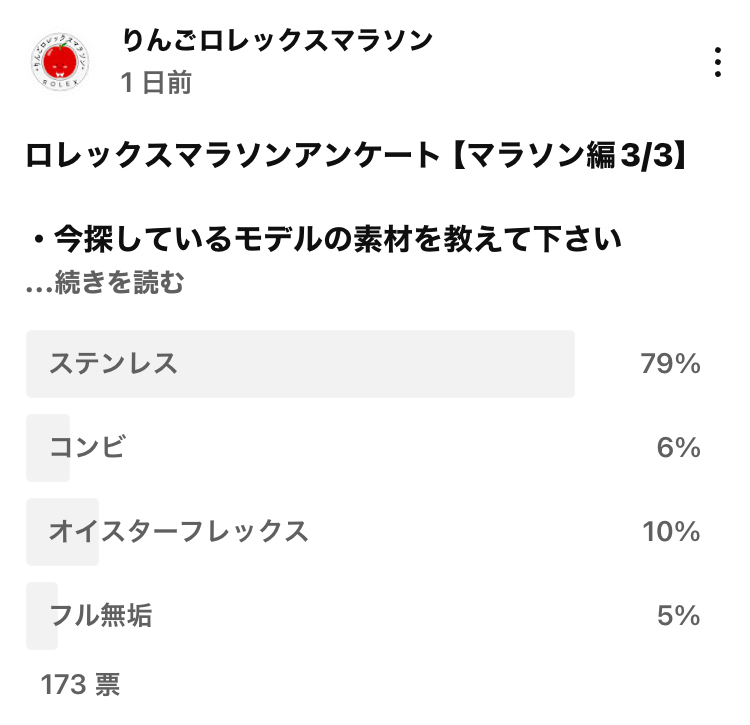The image size is (750, 725).
Task: Click the long gray ステンレス result bar
Action: [300, 363]
